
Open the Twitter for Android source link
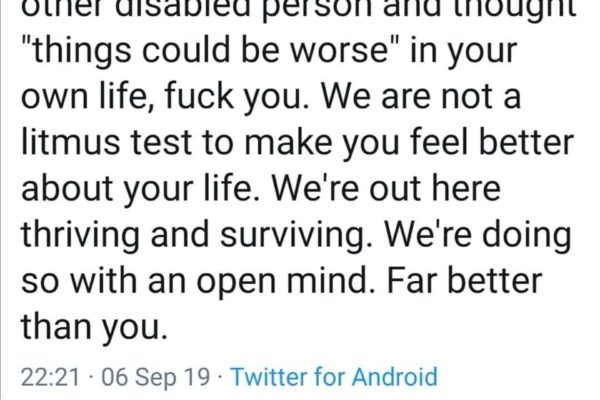coord(334,377)
